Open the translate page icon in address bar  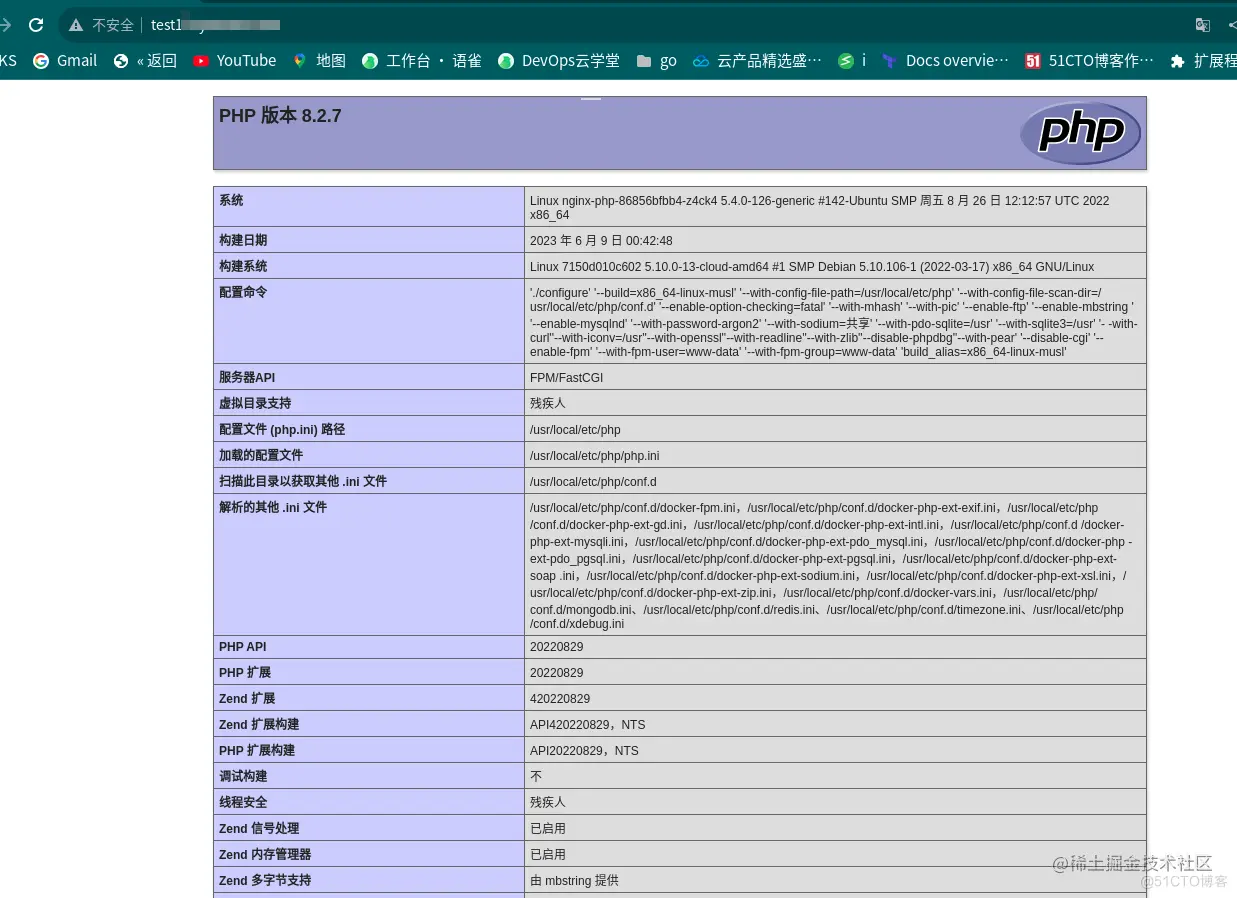1202,25
